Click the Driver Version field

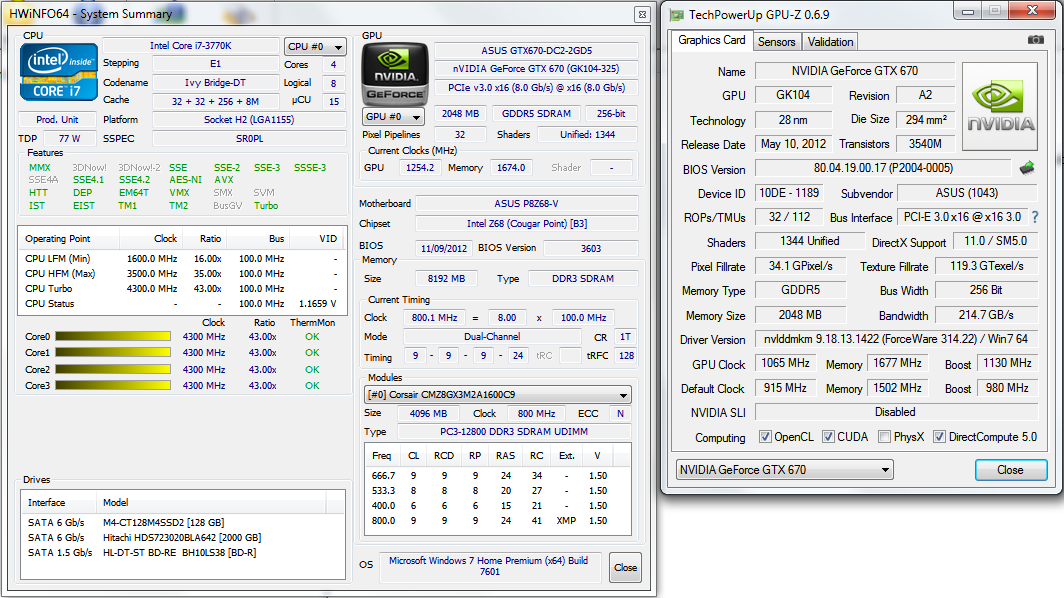coord(896,339)
